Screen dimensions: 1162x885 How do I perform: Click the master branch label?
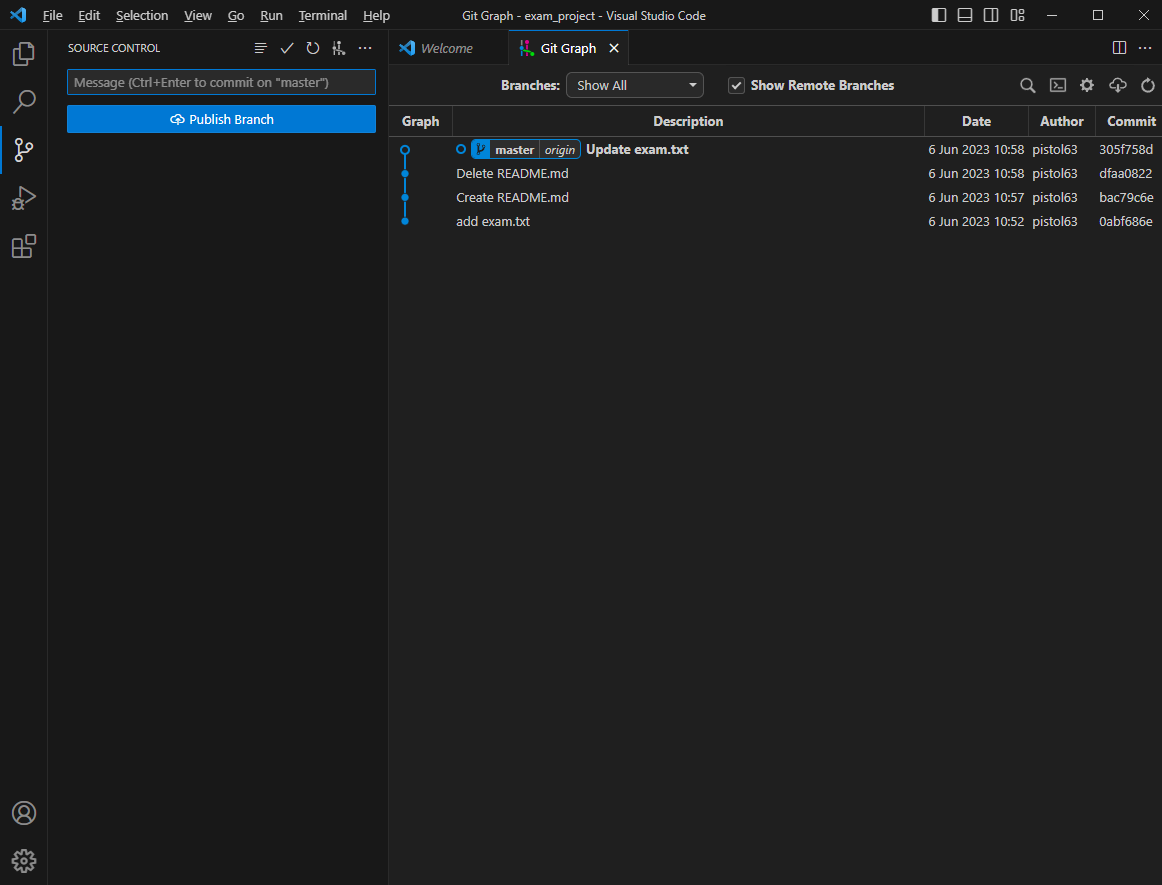[x=514, y=150]
